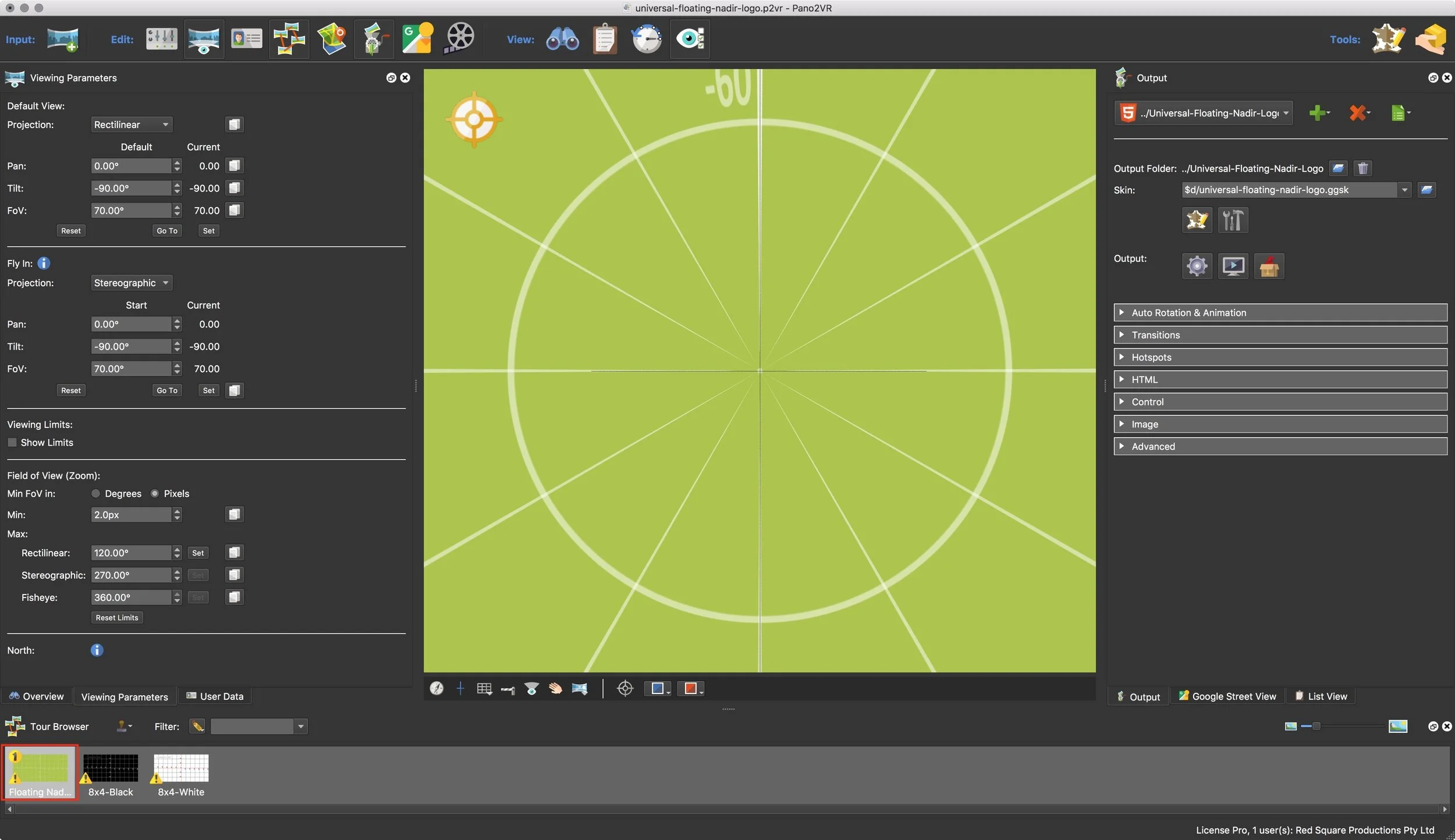Click the red square color swatch in viewer toolbar
The height and width of the screenshot is (840, 1455).
click(x=691, y=689)
